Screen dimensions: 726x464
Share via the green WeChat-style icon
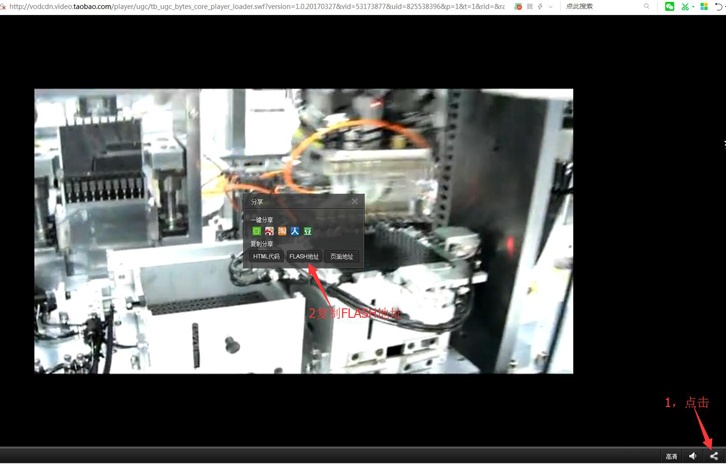[x=257, y=231]
